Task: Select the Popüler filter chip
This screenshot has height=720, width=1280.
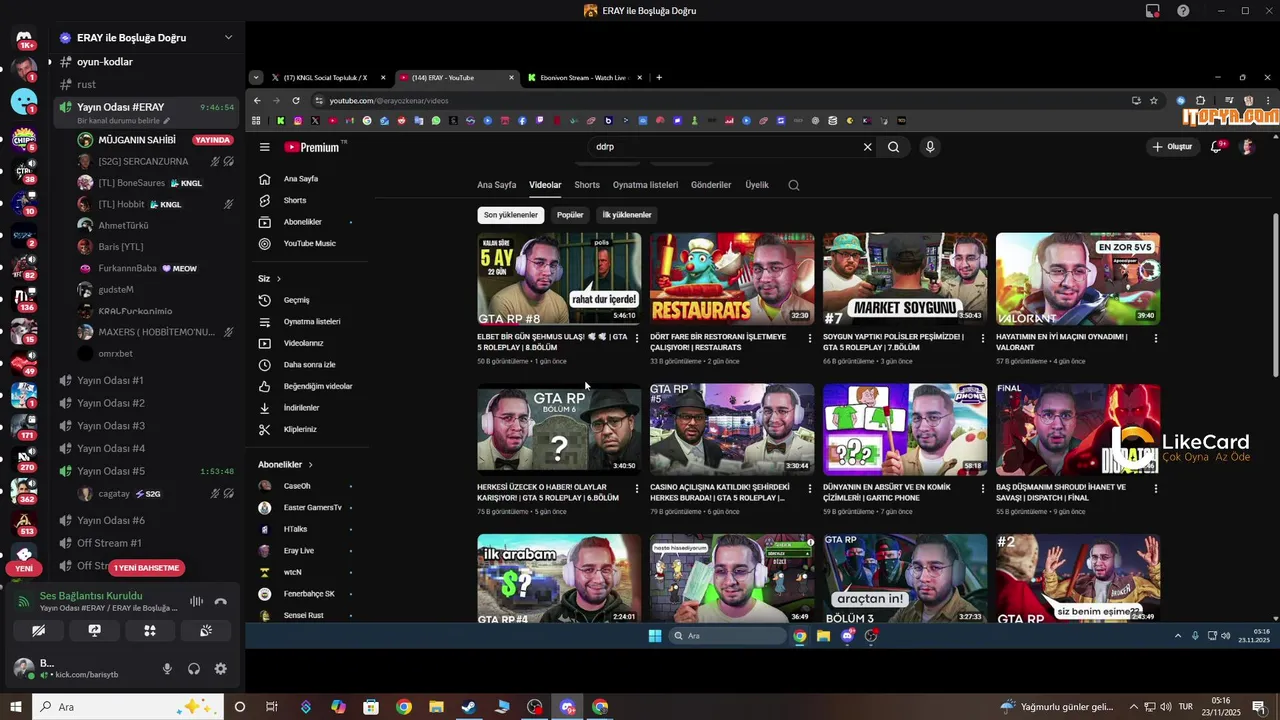Action: click(x=570, y=215)
